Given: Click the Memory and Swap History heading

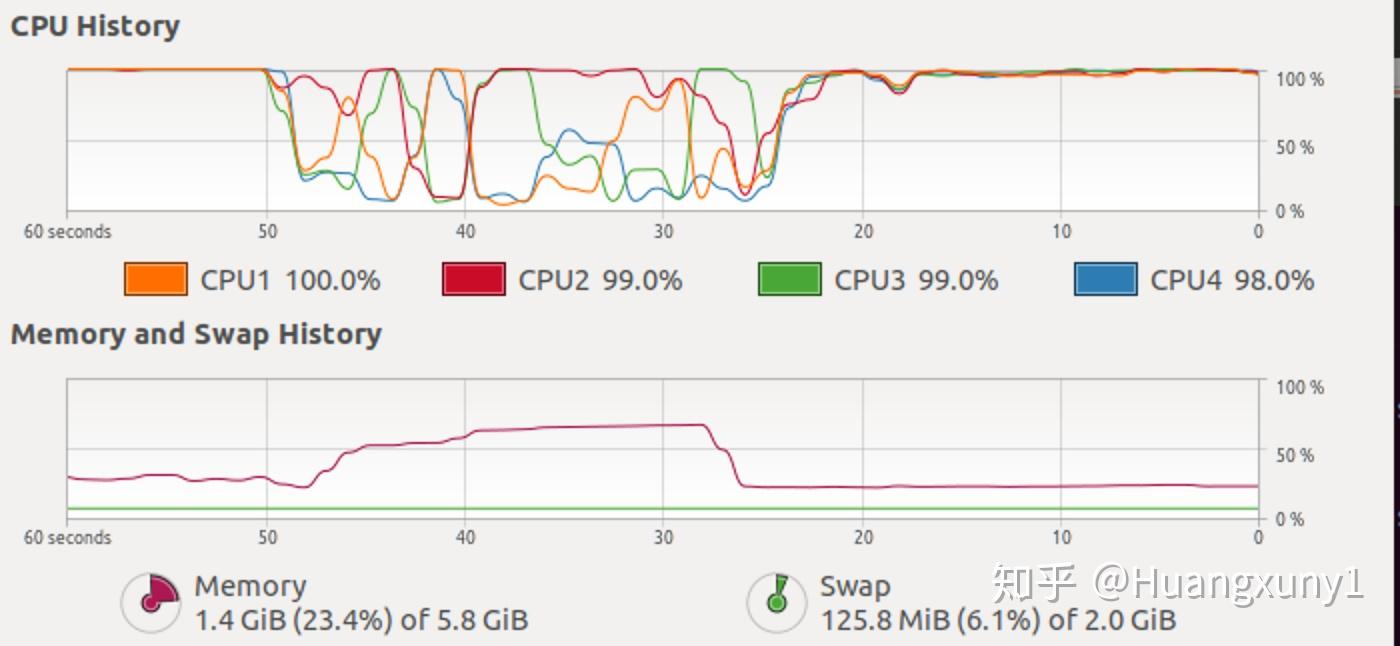Looking at the screenshot, I should (x=196, y=334).
